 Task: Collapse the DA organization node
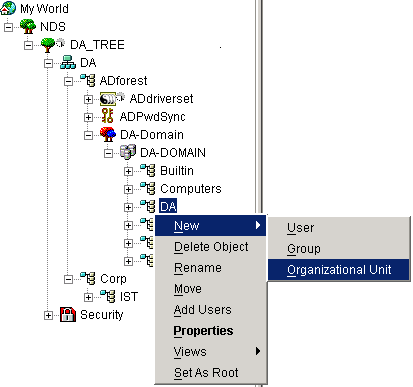tap(48, 63)
